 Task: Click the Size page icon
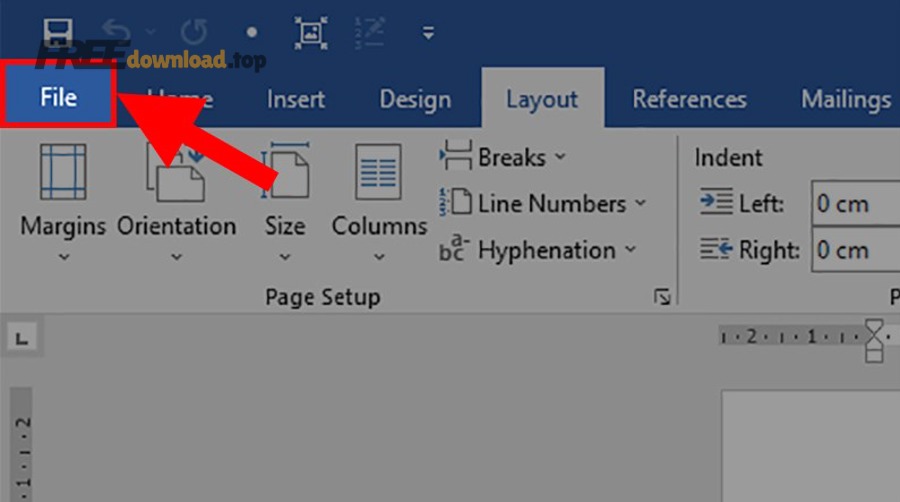(285, 171)
